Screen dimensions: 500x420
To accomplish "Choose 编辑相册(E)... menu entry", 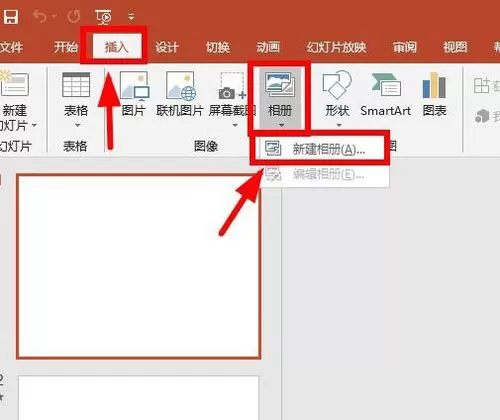I will (x=325, y=174).
